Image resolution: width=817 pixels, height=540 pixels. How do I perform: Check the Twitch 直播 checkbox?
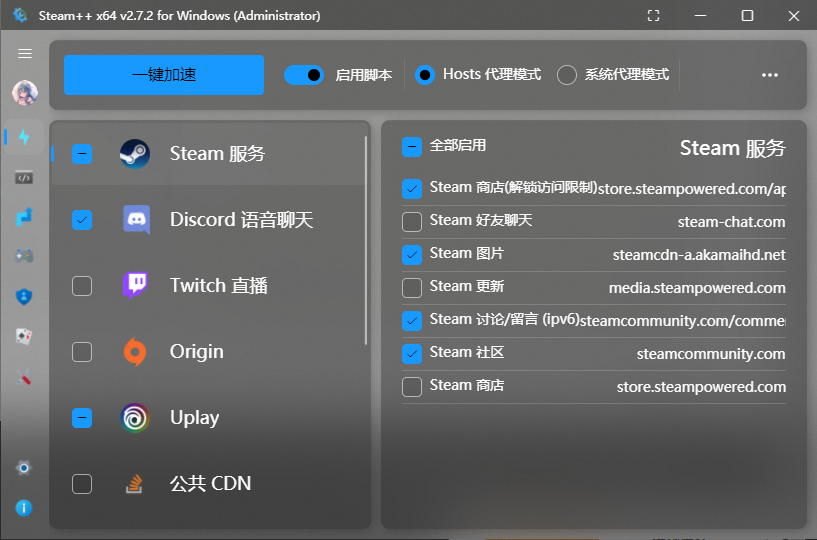tap(82, 286)
